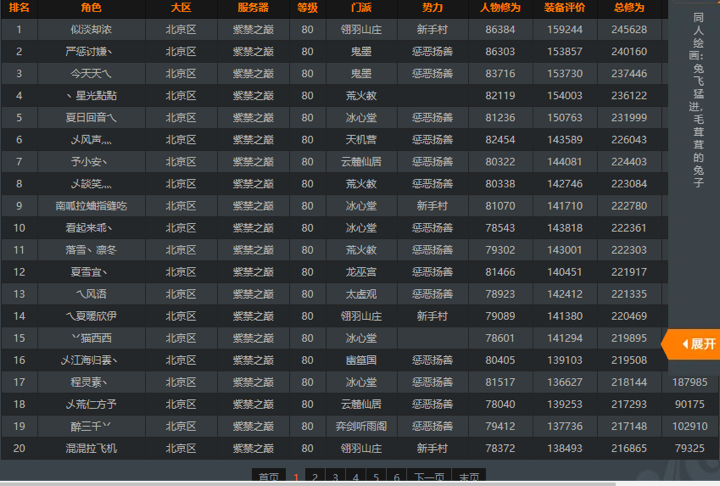Click the 服务器 column header
The width and height of the screenshot is (720, 486).
pos(253,7)
